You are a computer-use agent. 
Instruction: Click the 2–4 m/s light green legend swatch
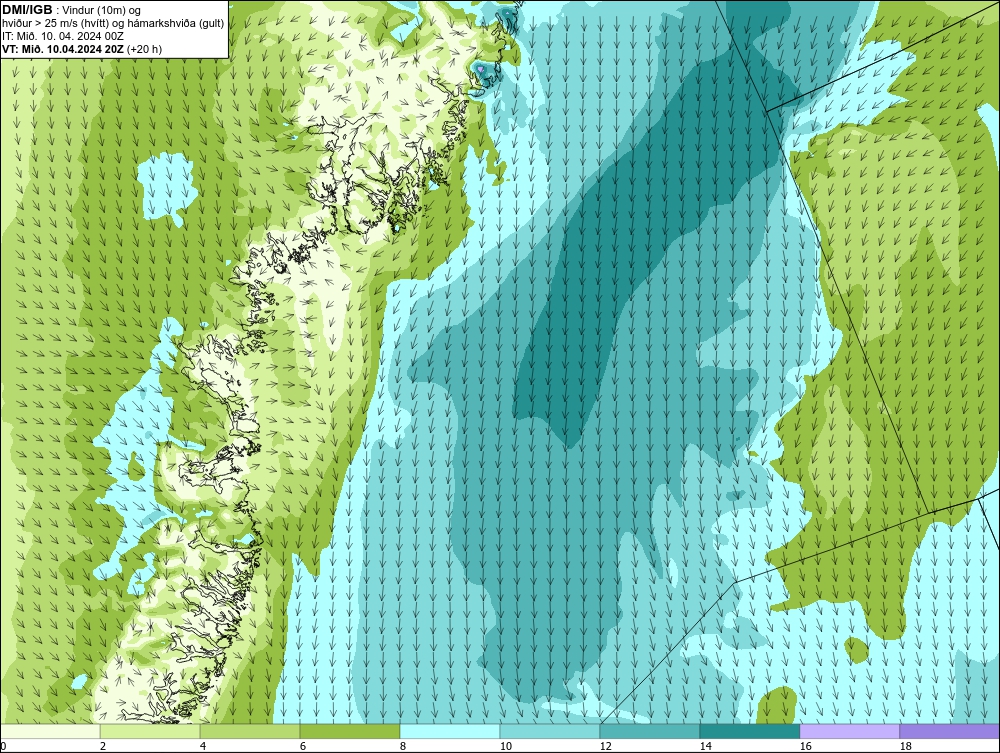click(150, 731)
